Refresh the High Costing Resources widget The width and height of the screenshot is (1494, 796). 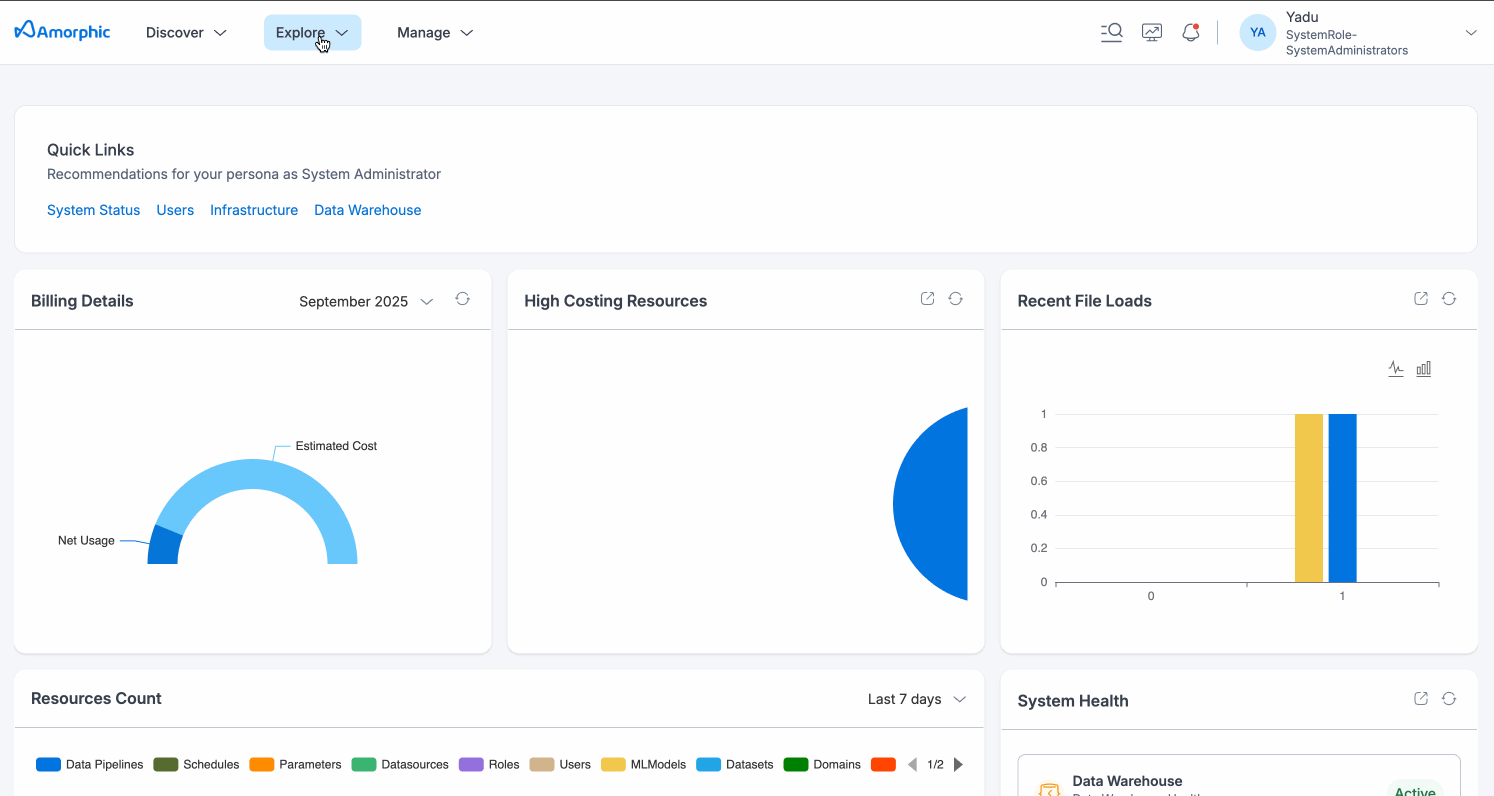955,299
